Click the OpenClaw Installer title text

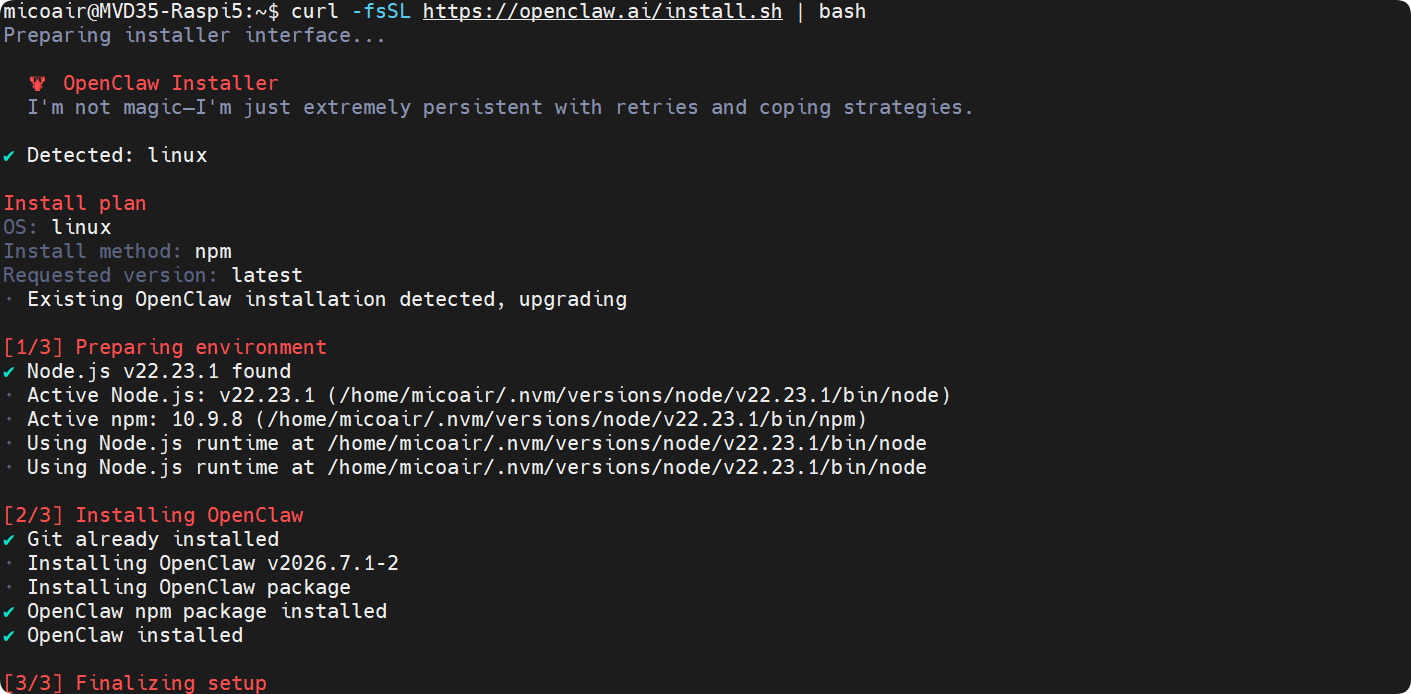click(171, 83)
